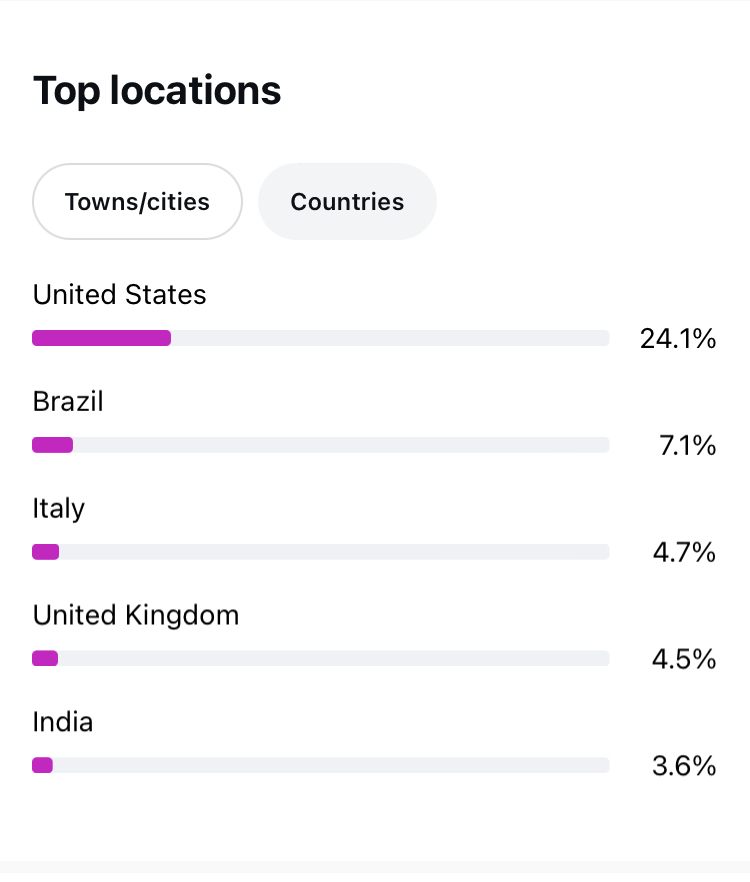The width and height of the screenshot is (750, 882).
Task: Click the India label
Action: coord(62,722)
